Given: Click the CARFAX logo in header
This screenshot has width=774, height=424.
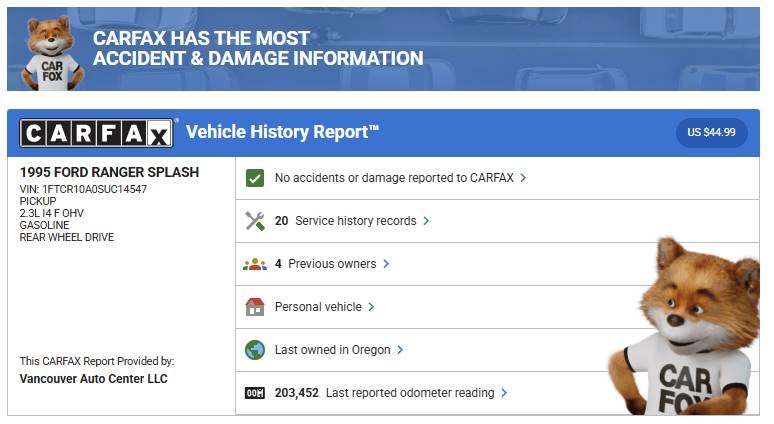Looking at the screenshot, I should [97, 132].
